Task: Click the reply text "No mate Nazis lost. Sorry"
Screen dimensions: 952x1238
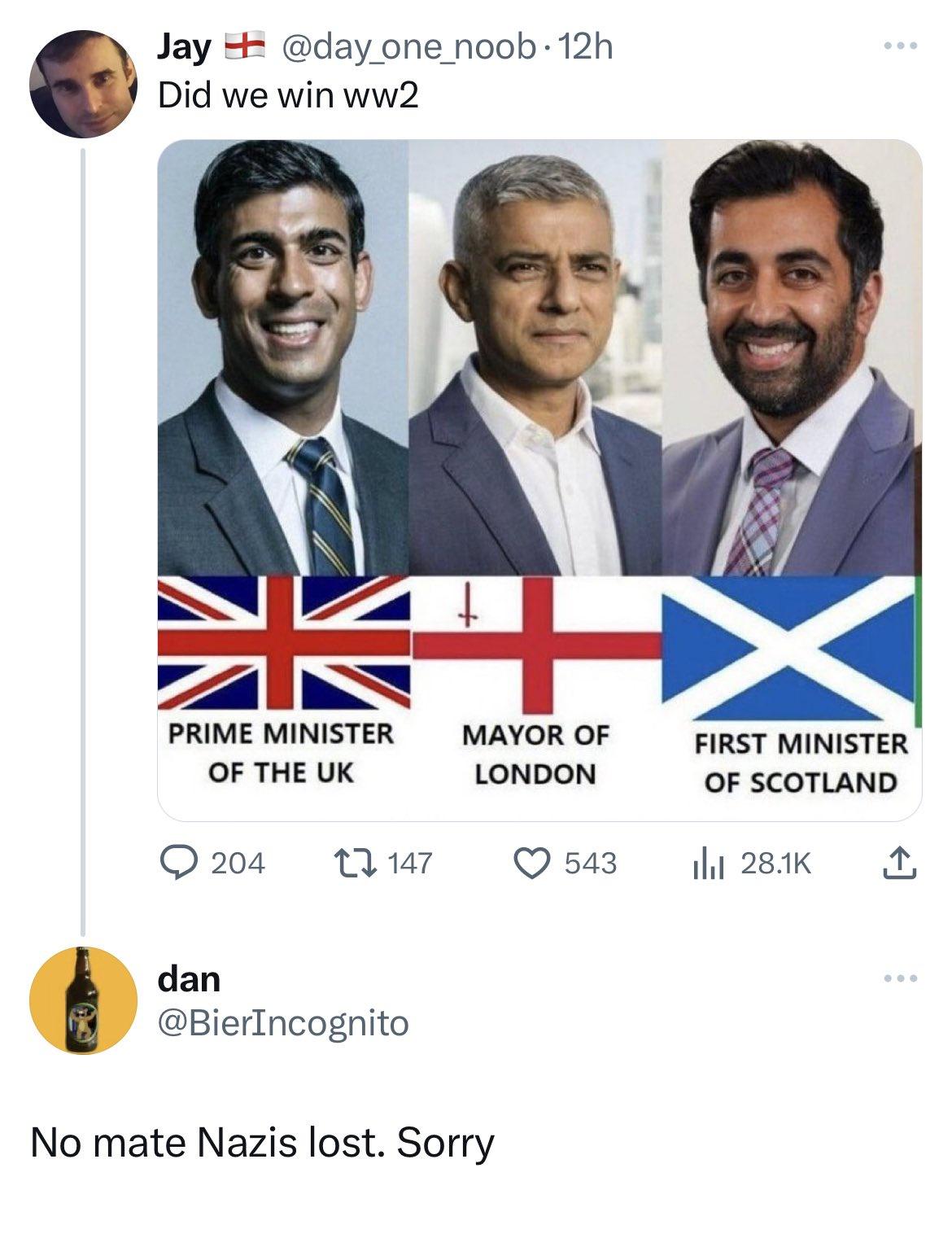Action: [x=262, y=1142]
